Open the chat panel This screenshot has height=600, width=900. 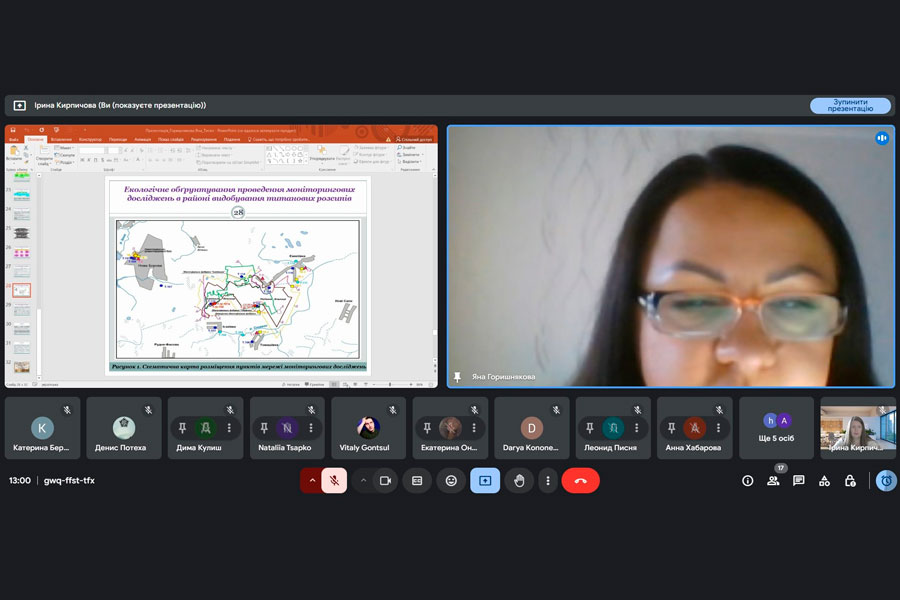(x=799, y=481)
